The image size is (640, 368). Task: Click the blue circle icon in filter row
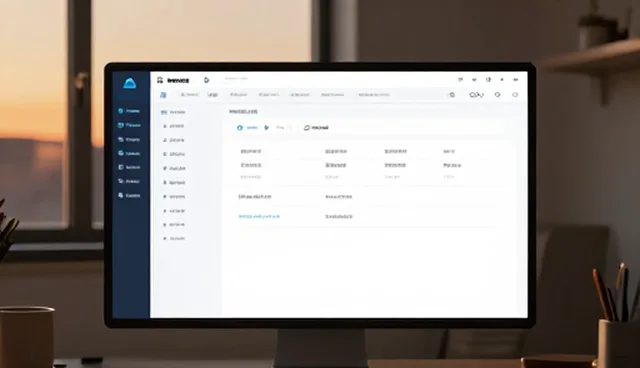coord(240,128)
